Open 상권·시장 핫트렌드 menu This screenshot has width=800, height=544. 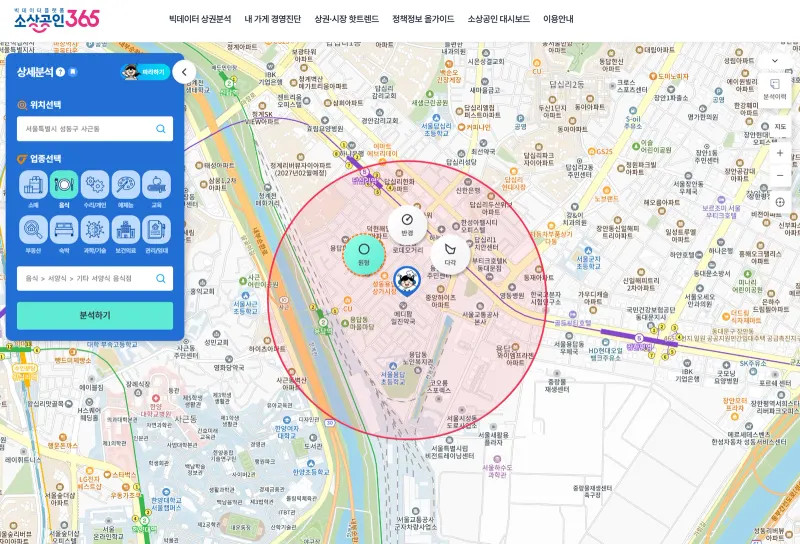tap(346, 19)
